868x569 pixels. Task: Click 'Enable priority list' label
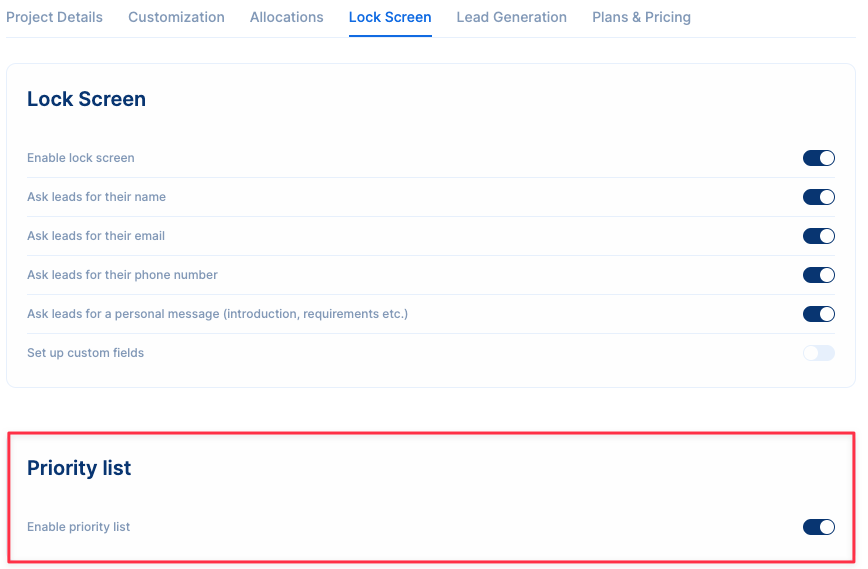[79, 527]
